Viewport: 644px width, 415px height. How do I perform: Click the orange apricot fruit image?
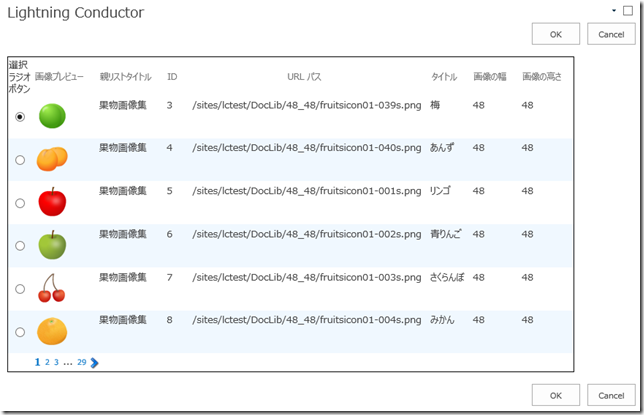pyautogui.click(x=52, y=159)
